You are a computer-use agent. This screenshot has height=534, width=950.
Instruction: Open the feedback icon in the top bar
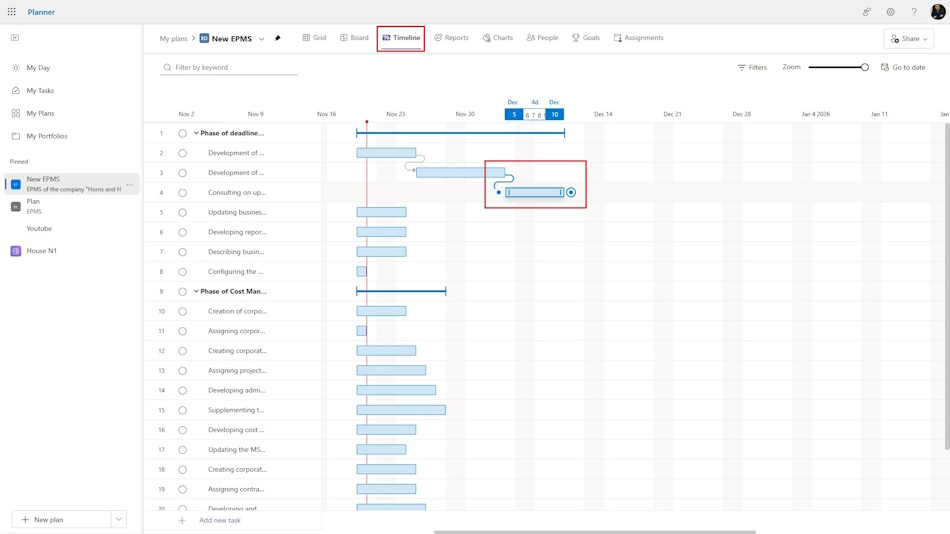tap(867, 12)
